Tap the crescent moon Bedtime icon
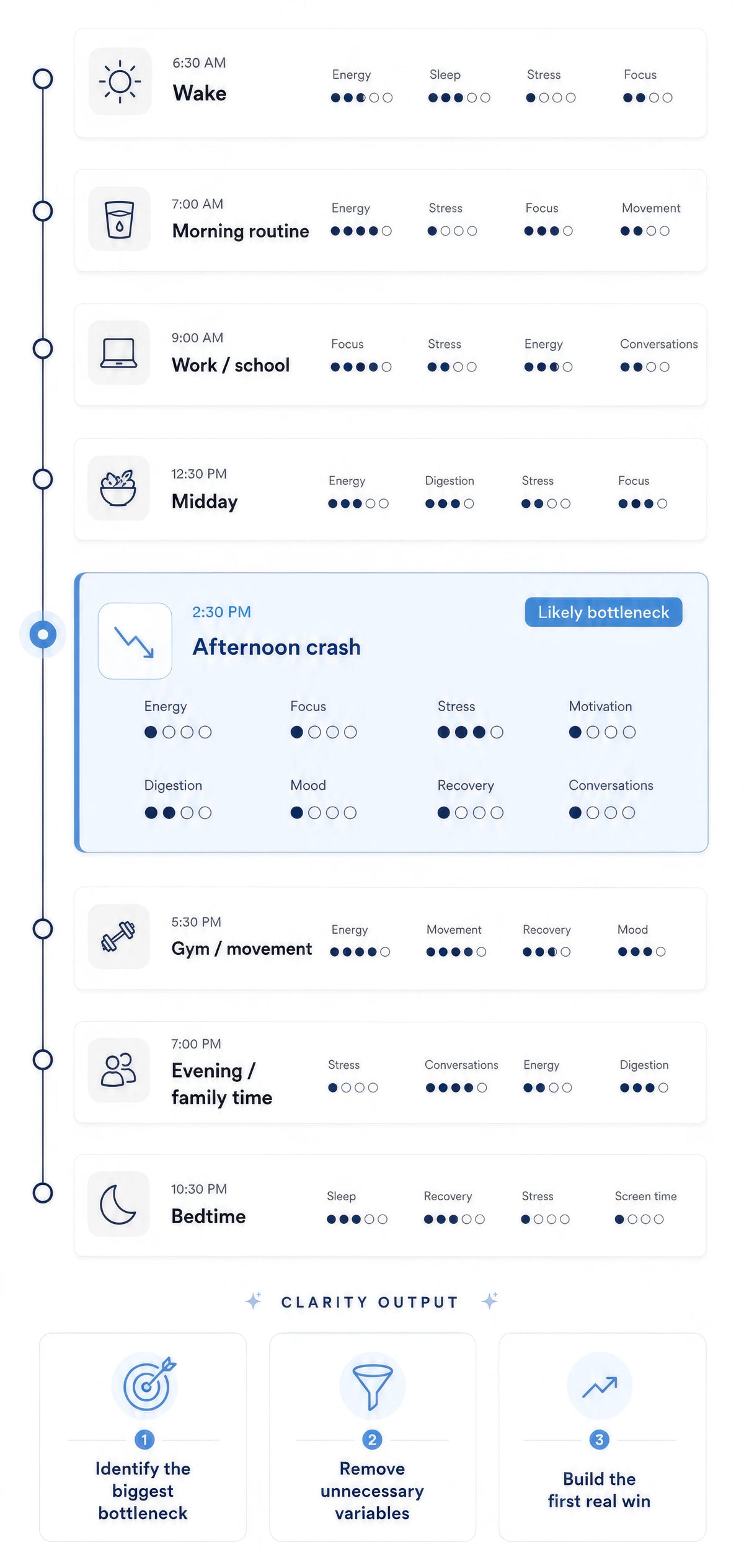 118,1204
